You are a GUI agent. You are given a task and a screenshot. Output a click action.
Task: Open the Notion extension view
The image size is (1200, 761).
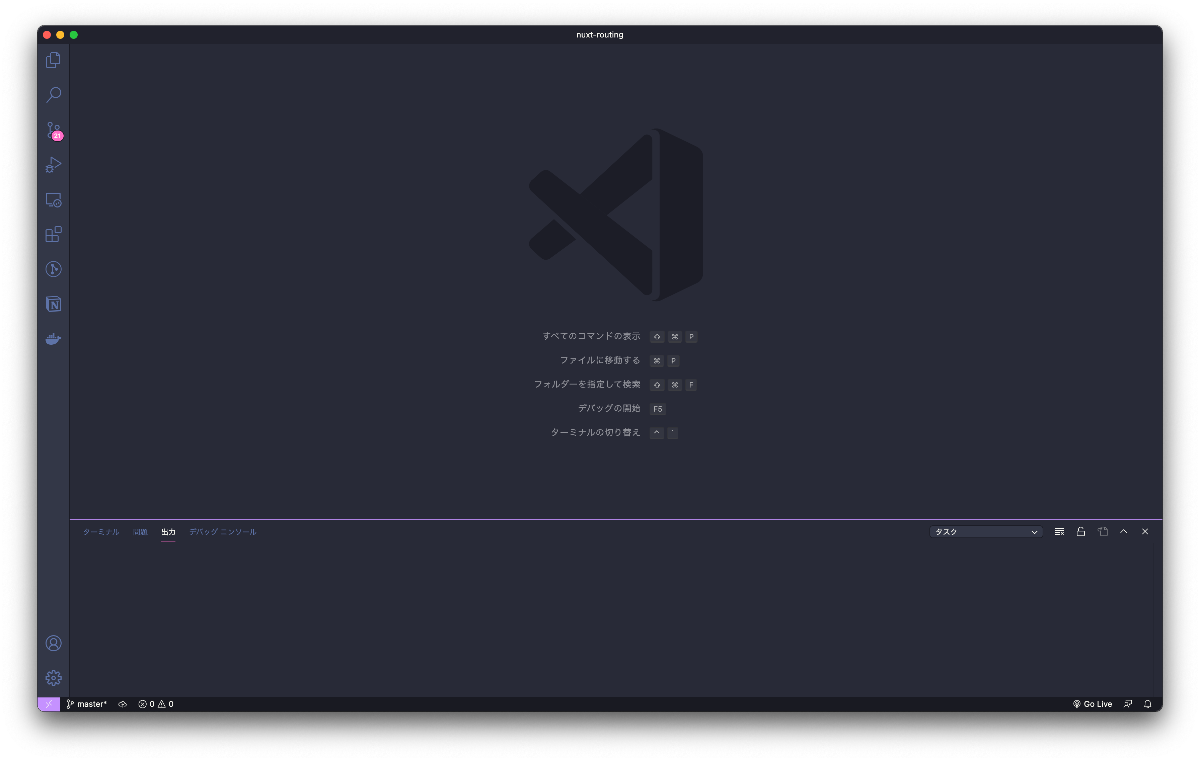(53, 304)
